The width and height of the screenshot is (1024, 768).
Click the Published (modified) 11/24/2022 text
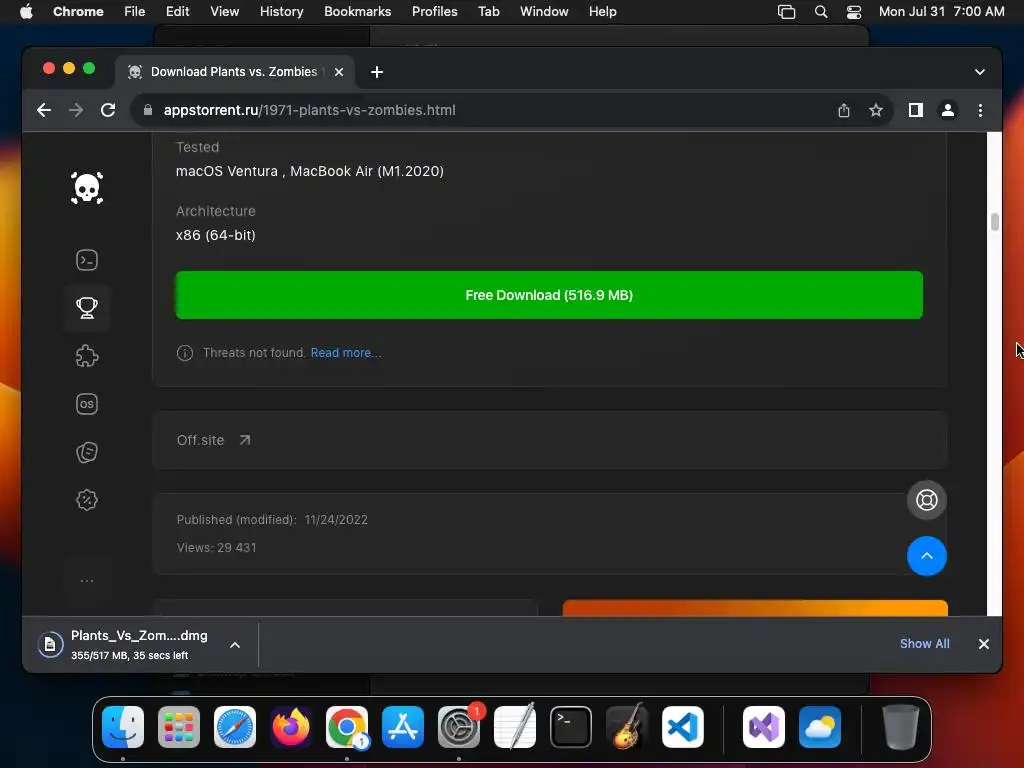[272, 520]
